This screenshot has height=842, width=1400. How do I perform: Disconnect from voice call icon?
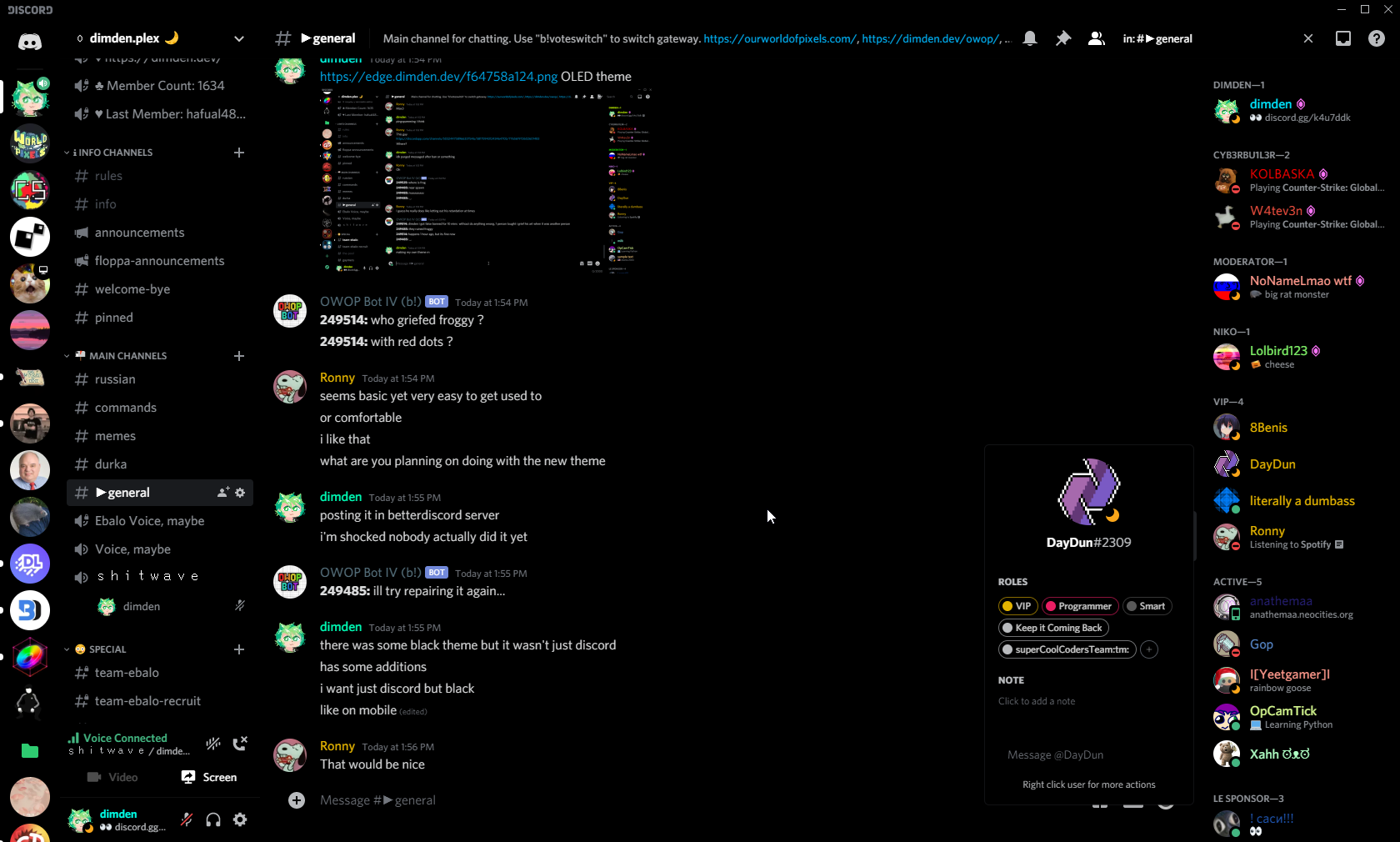pyautogui.click(x=240, y=744)
